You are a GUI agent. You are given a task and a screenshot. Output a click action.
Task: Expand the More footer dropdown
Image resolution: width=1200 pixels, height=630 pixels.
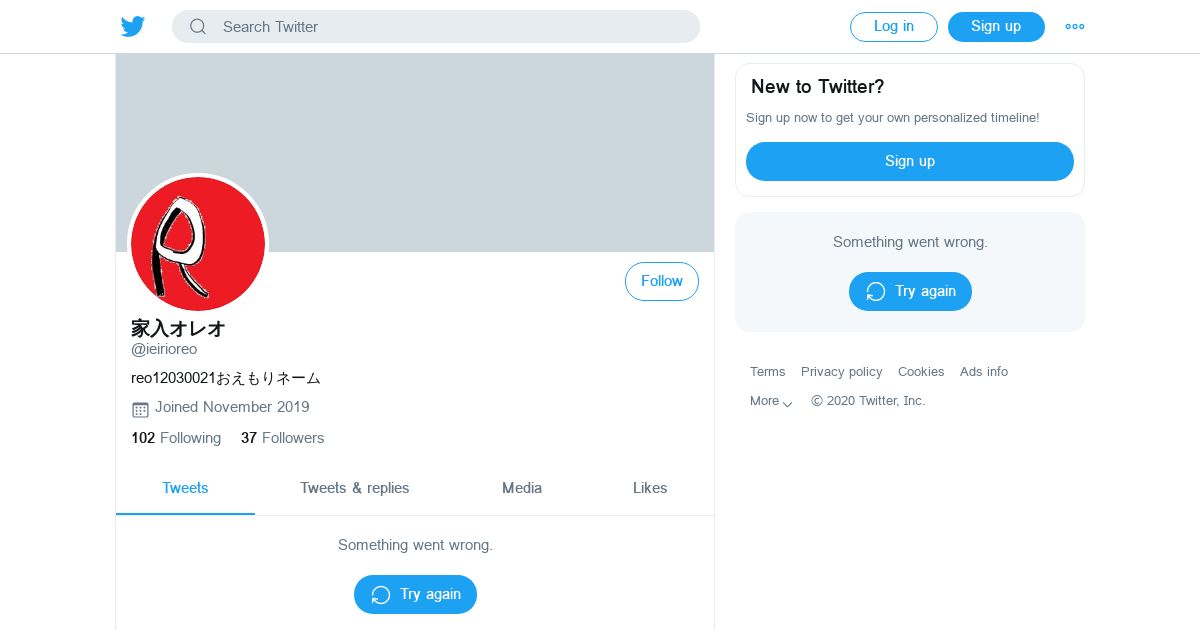click(771, 401)
